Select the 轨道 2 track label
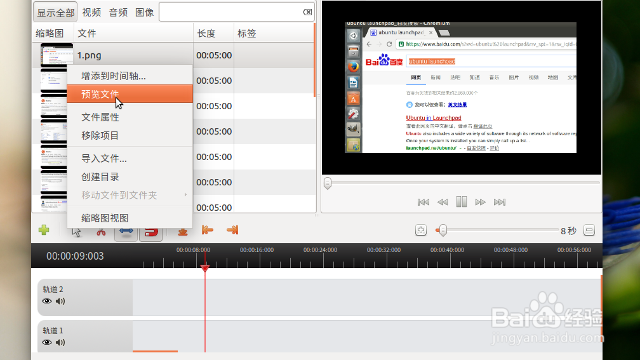 (53, 289)
